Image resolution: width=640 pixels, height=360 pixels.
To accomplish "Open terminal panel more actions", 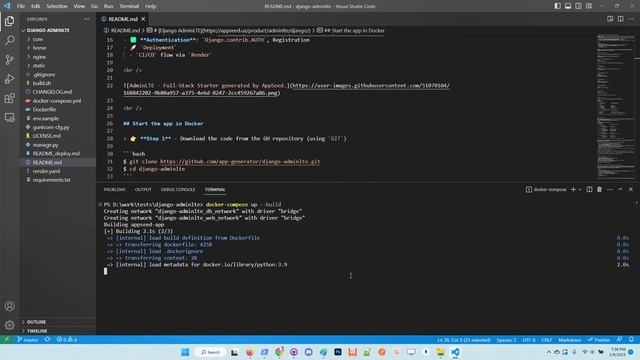I will click(x=610, y=189).
